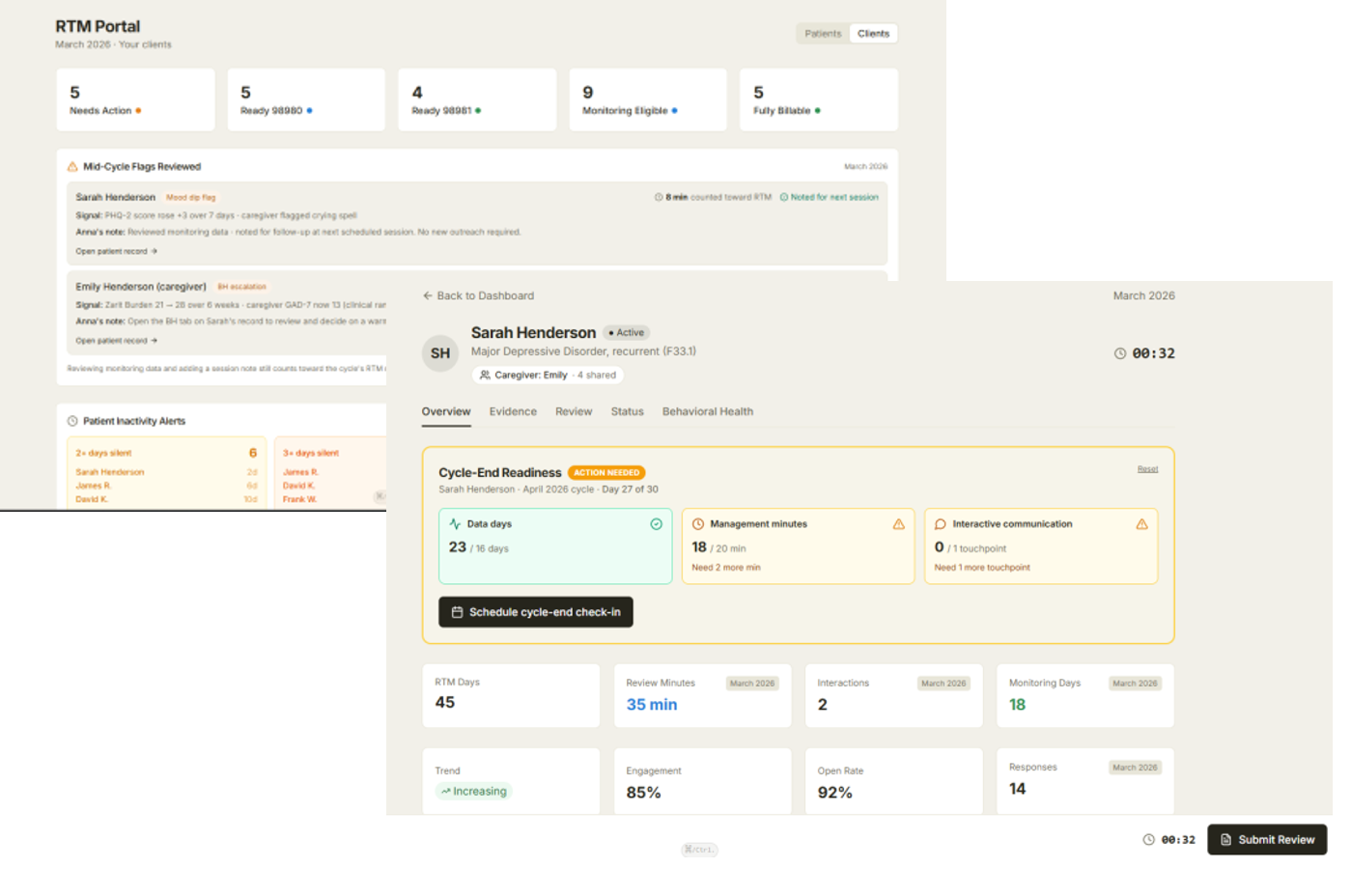The image size is (1352, 896).
Task: Select the Needs Action summary card
Action: [135, 99]
